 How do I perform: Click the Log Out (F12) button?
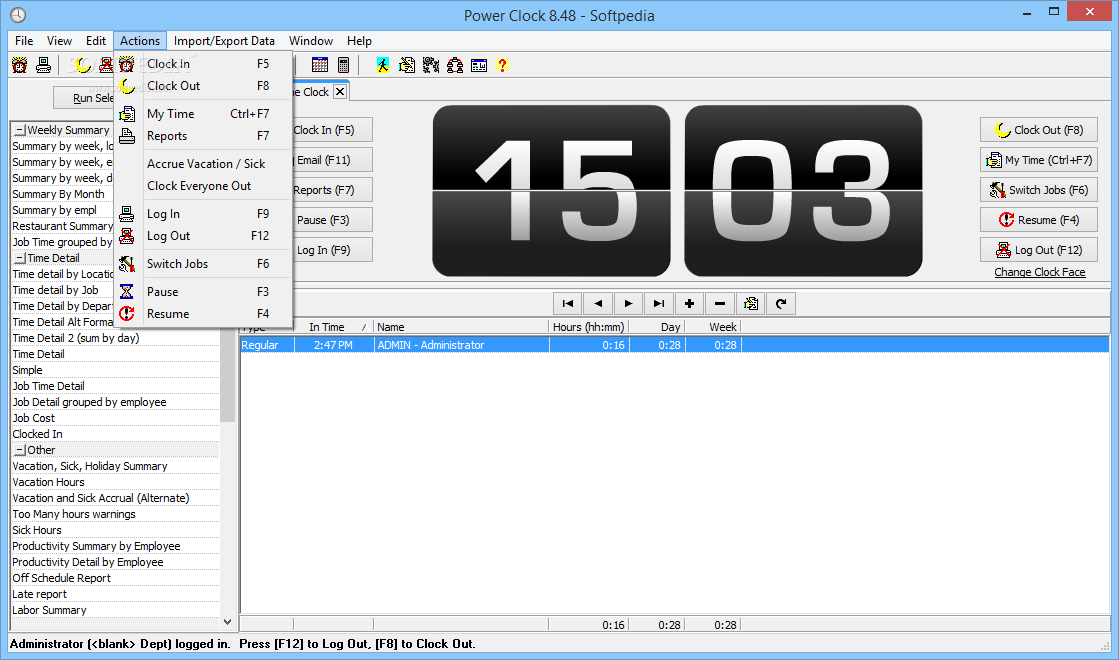tap(1038, 250)
